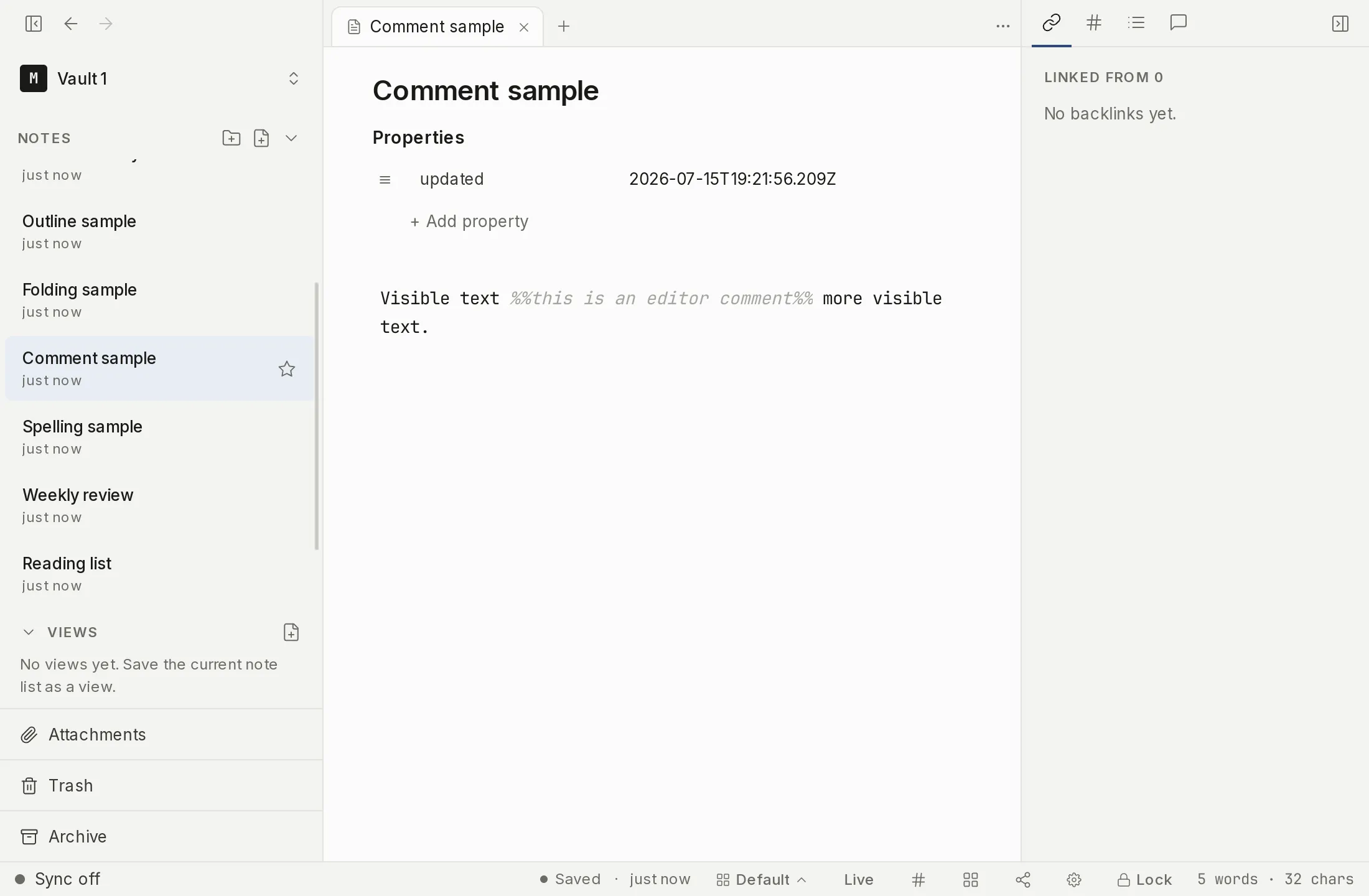Open the updated property menu handle
Viewport: 1369px width, 896px height.
(x=385, y=180)
